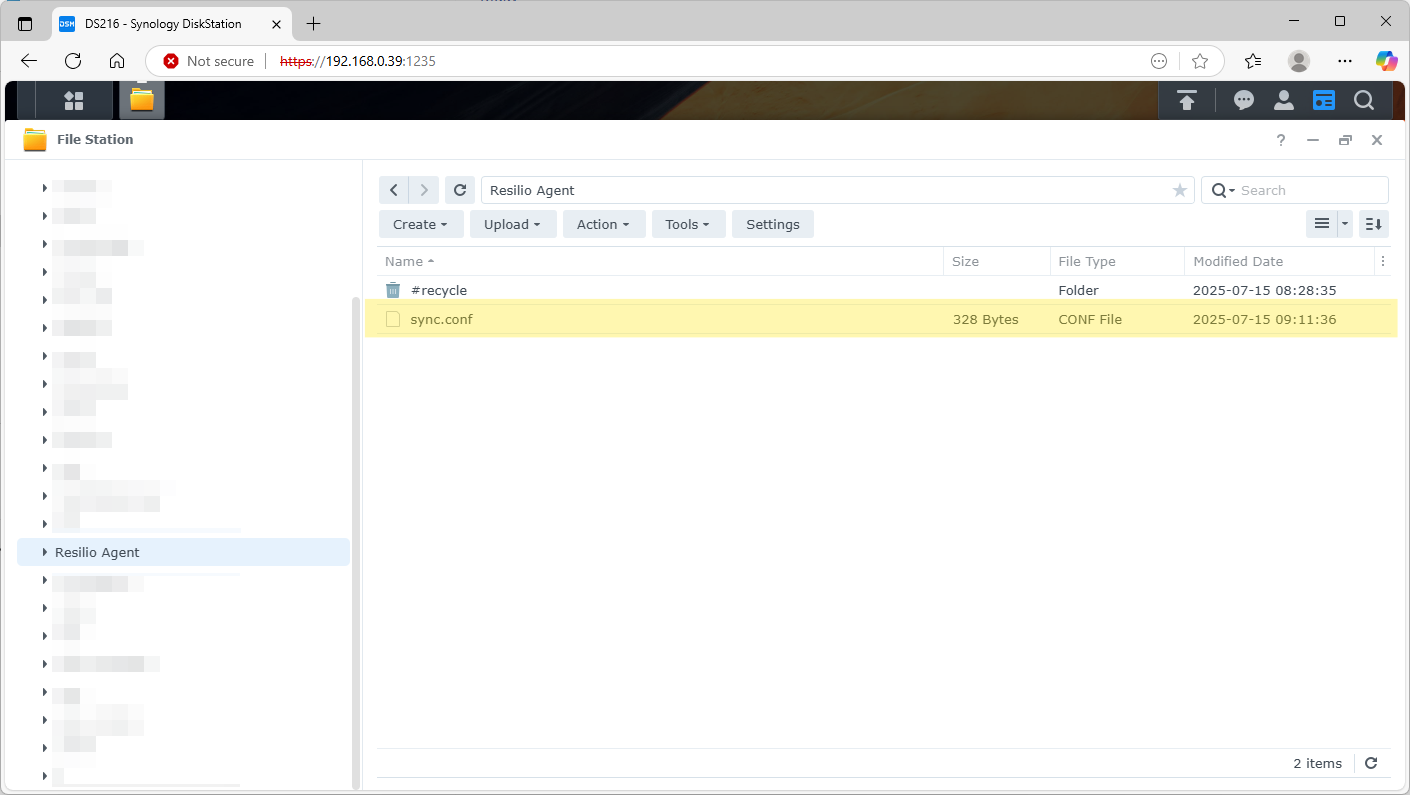
Task: Open Copilot from the browser toolbar
Action: (x=1387, y=61)
